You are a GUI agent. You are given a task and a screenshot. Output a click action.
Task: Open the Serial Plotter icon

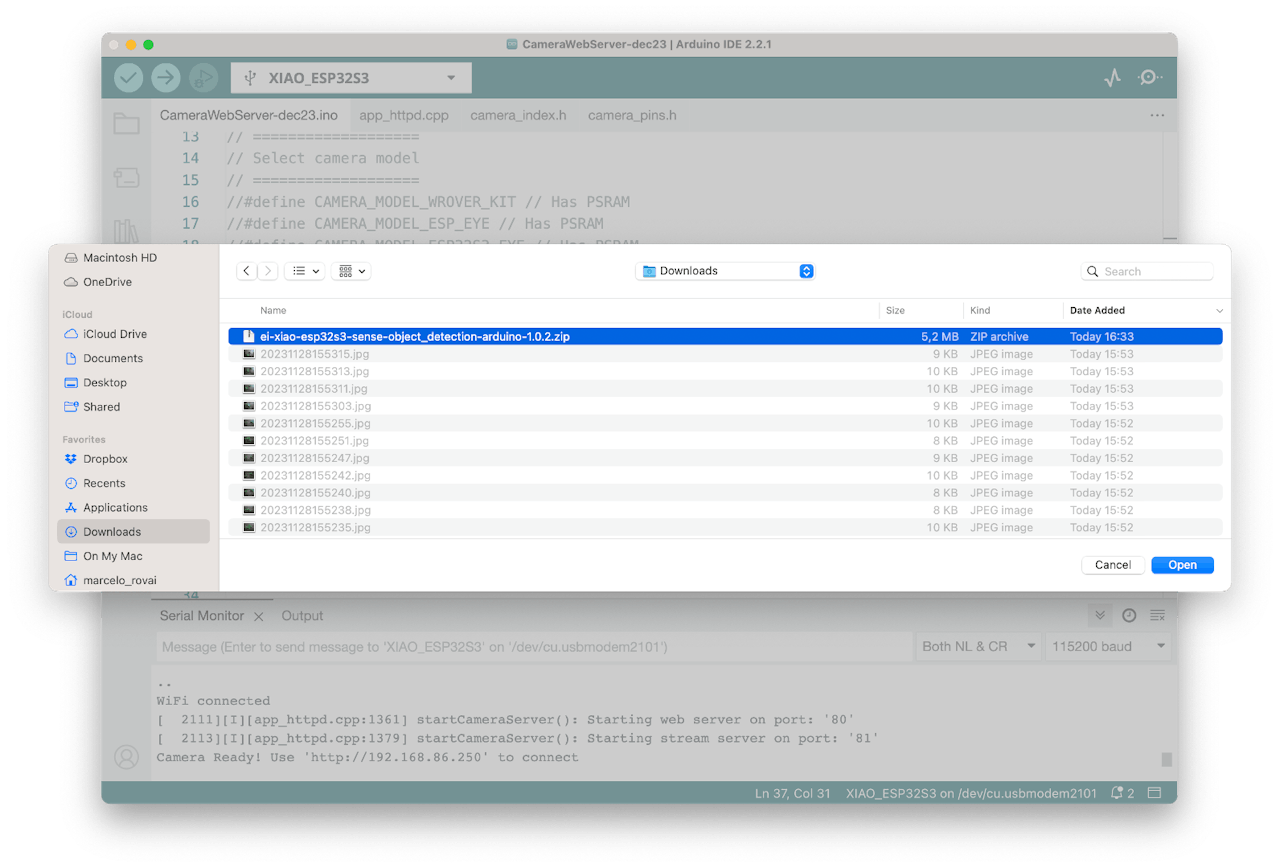pyautogui.click(x=1112, y=77)
